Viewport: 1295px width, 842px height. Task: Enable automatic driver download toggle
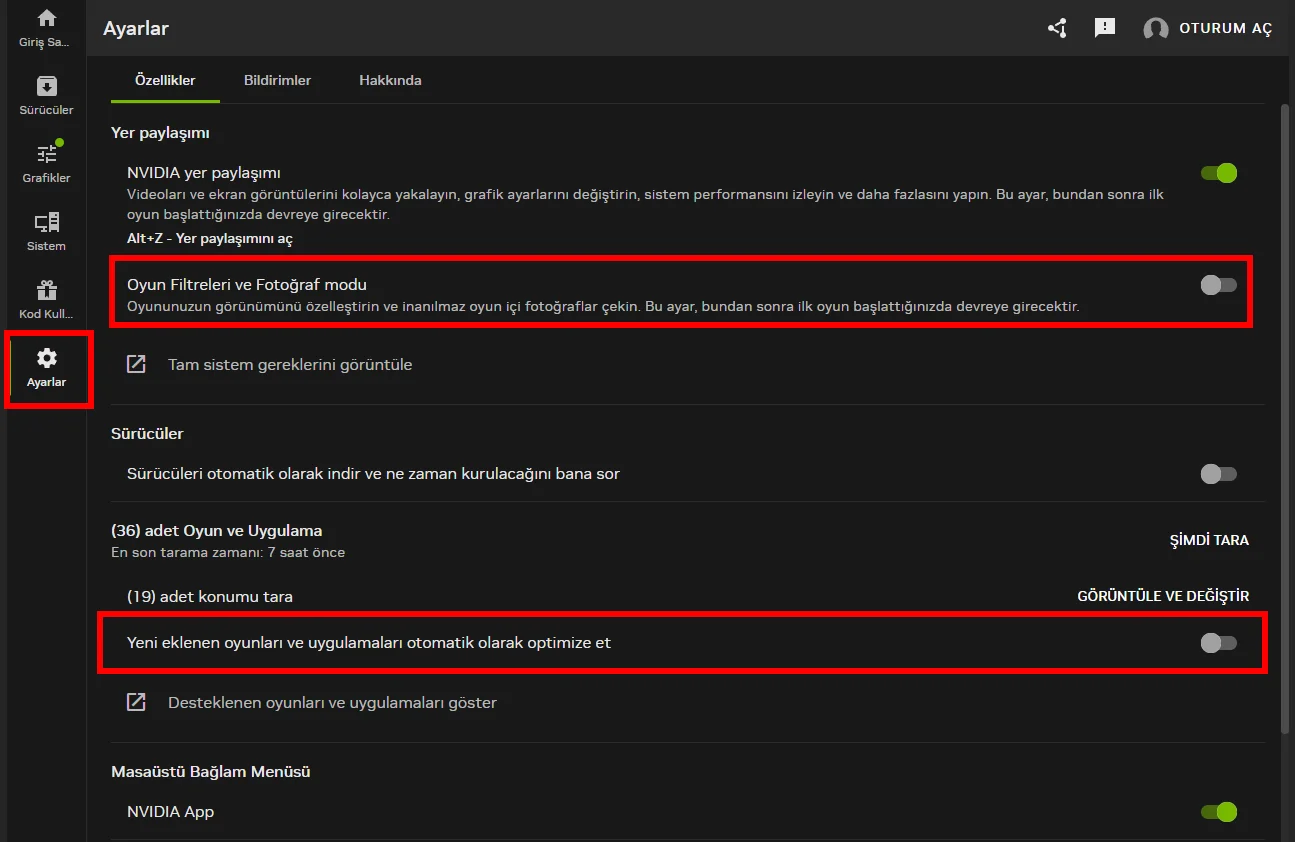click(1219, 473)
